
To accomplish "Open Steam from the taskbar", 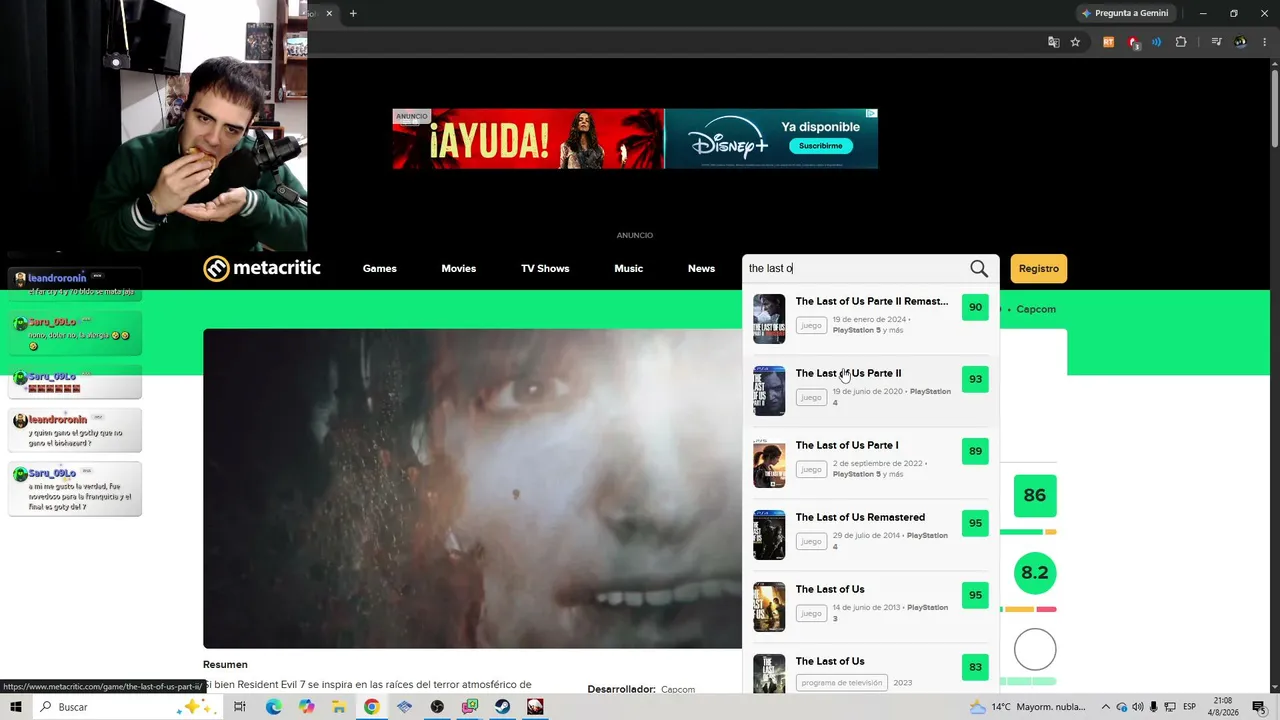I will (503, 707).
